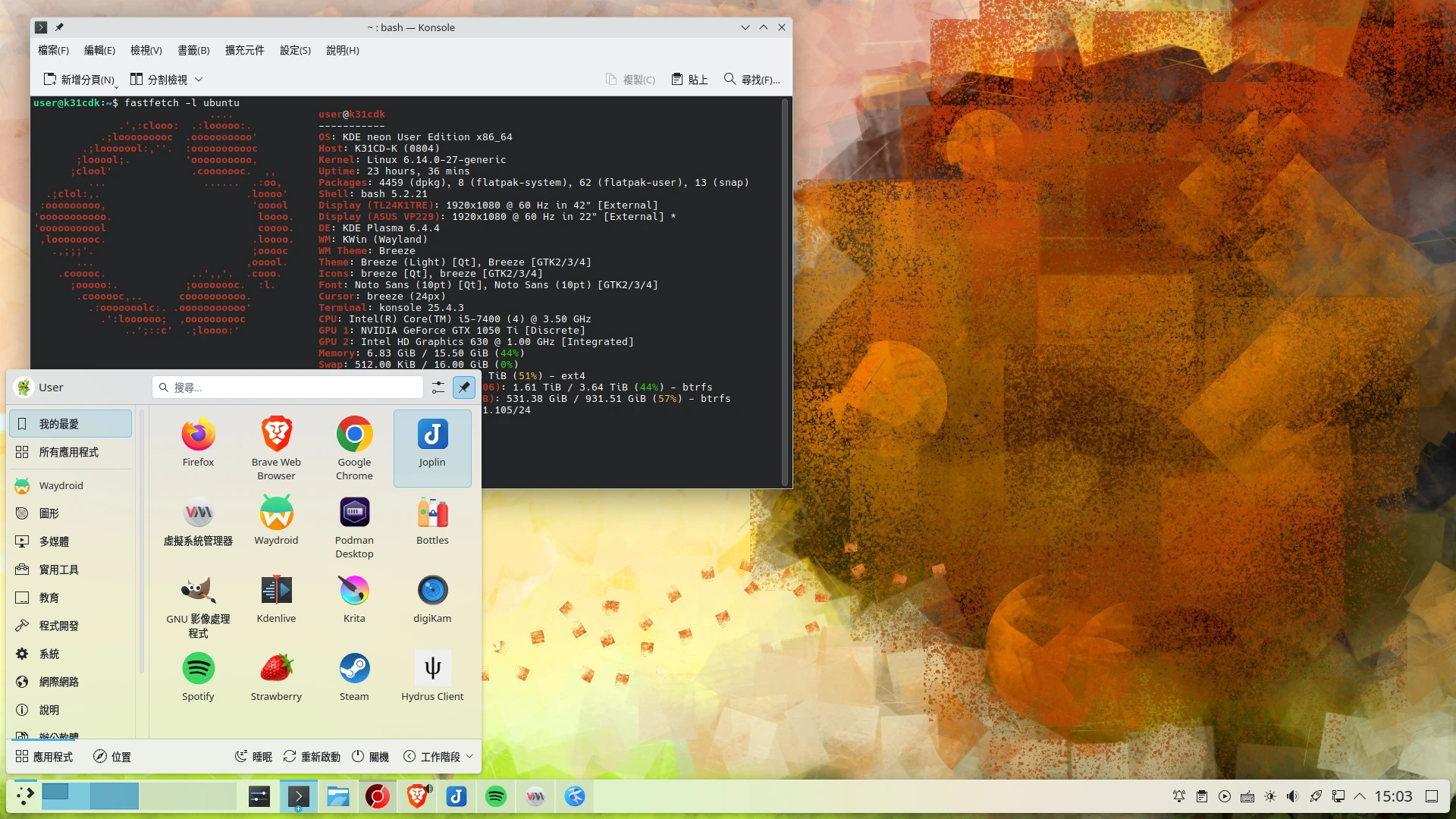Click the launcher search field
1456x819 pixels.
click(288, 388)
